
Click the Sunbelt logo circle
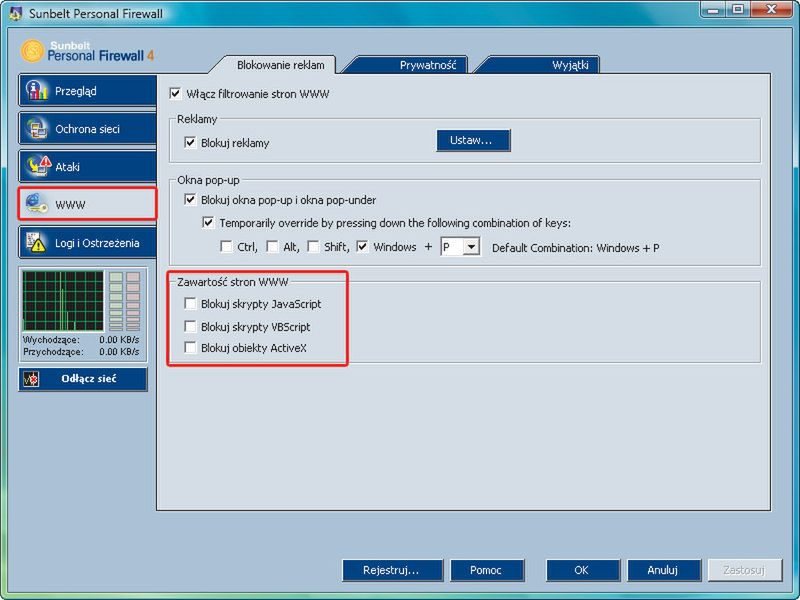point(32,51)
